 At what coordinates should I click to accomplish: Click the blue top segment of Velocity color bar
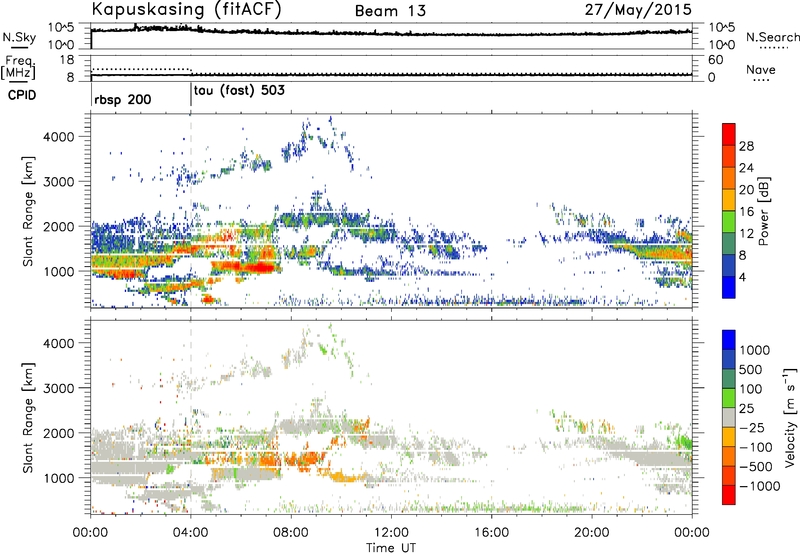729,340
